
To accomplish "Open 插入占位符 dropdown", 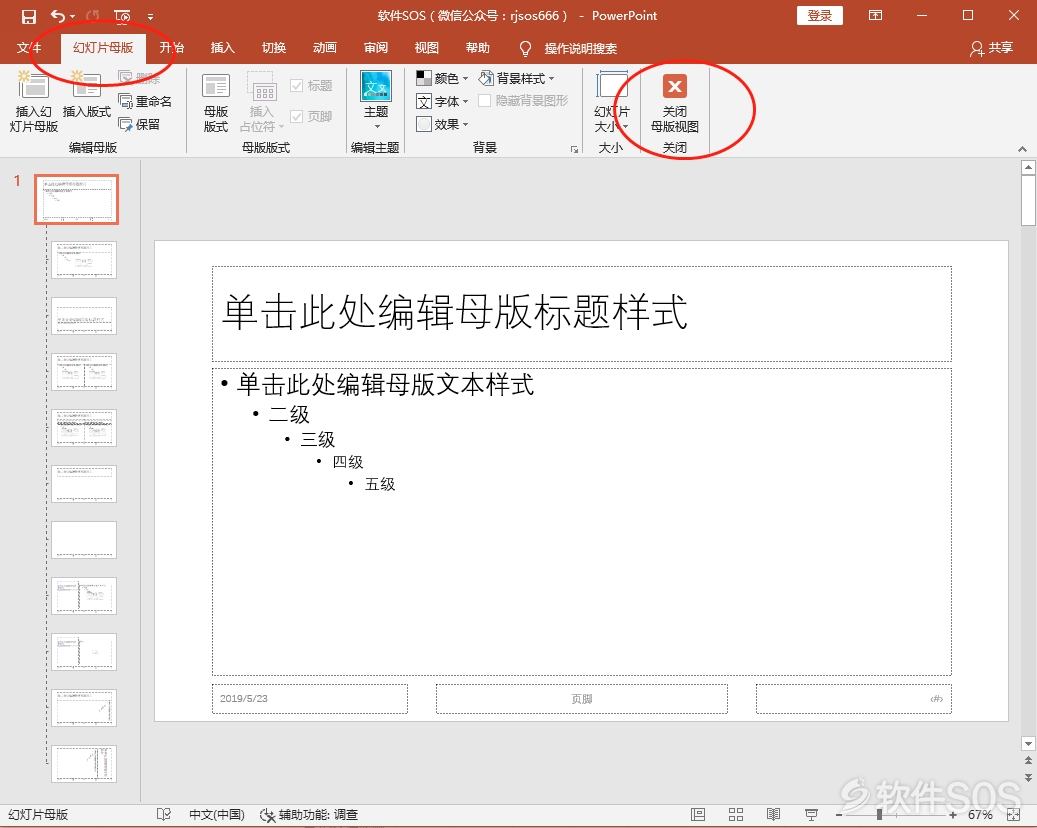I will click(262, 103).
